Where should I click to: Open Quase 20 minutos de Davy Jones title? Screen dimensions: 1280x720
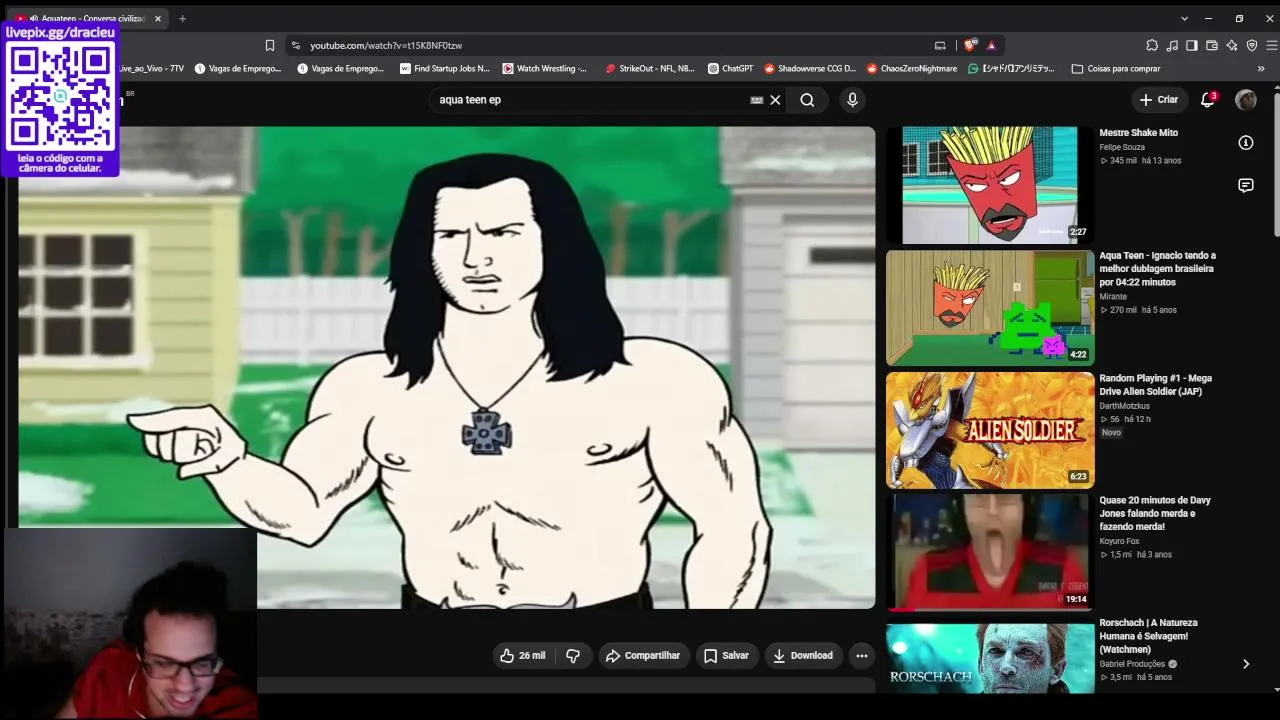point(1155,513)
